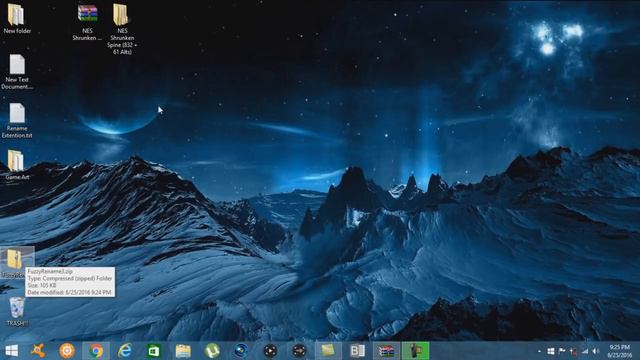Open uTorrent from the taskbar
This screenshot has width=640, height=360.
(212, 351)
